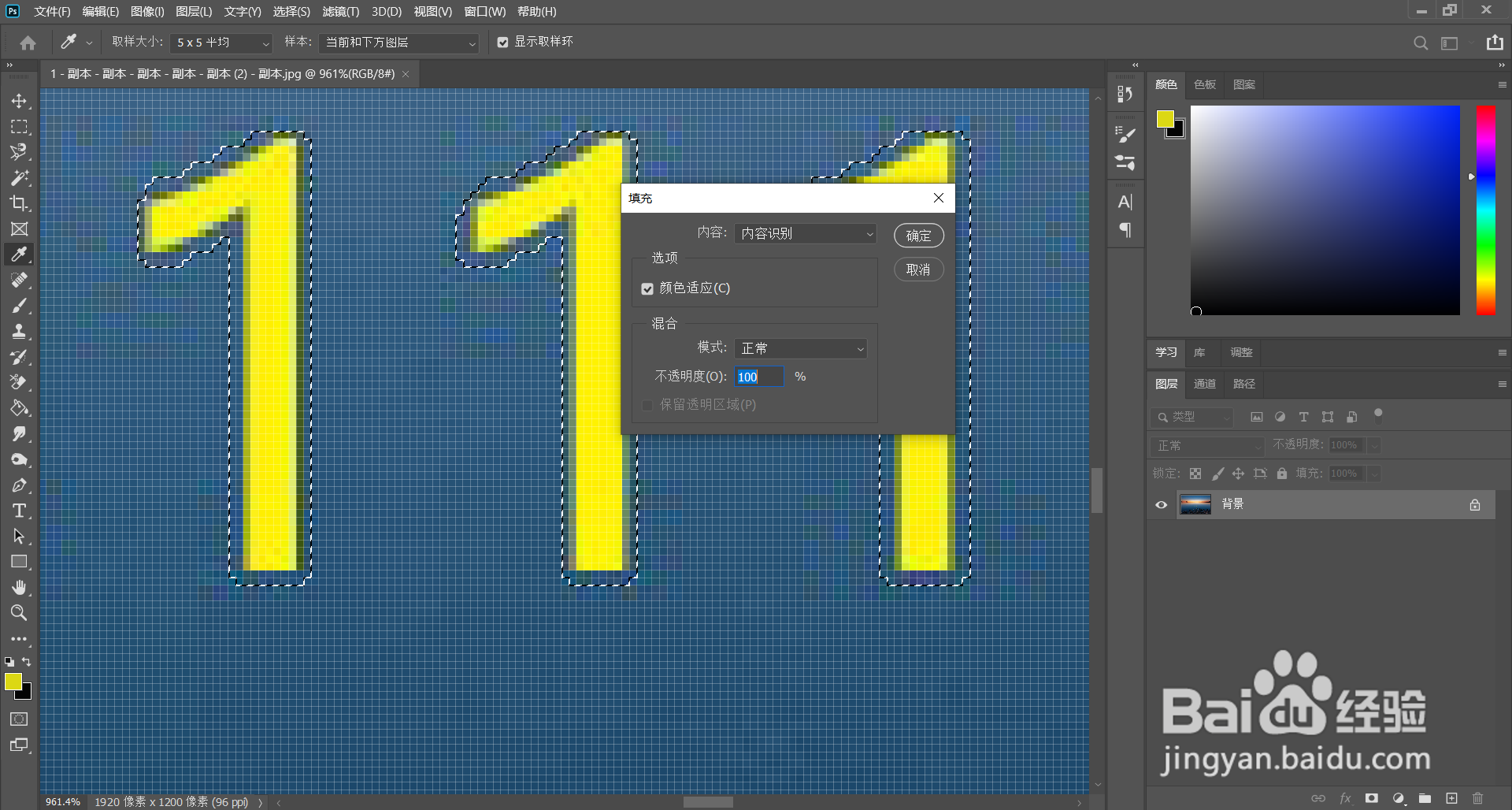Open the Color panel flyout menu
This screenshot has width=1512, height=810.
(x=1502, y=84)
